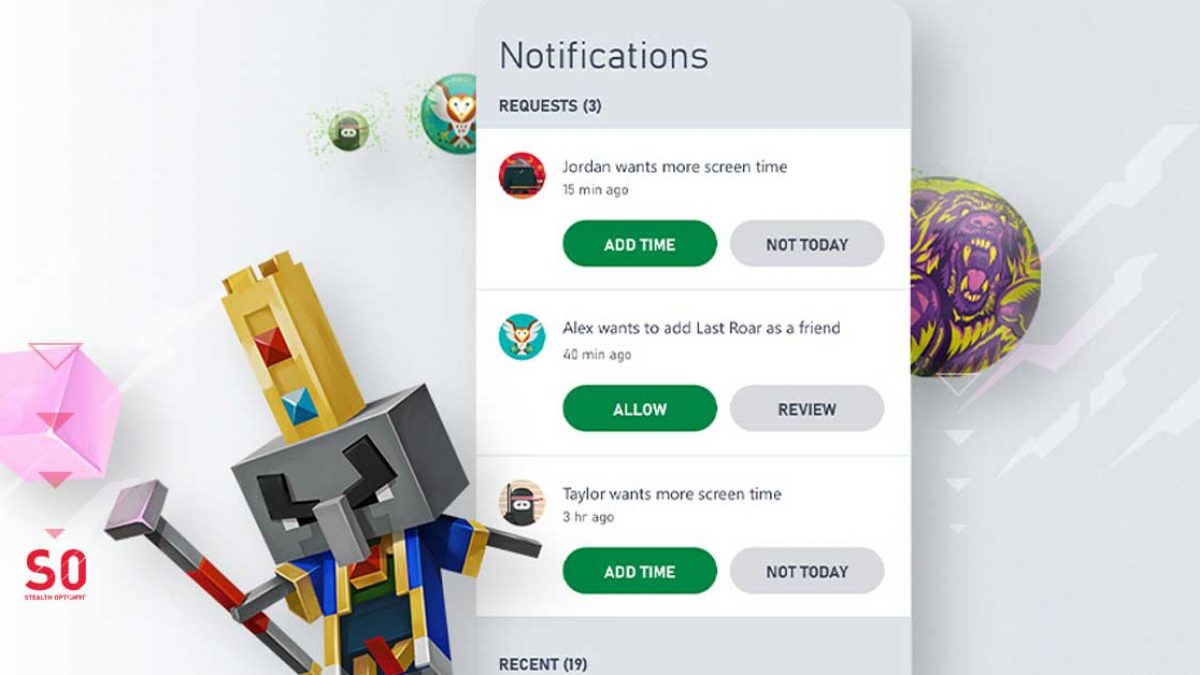Add time for Taylor's screen time request
The width and height of the screenshot is (1200, 675).
(x=640, y=571)
